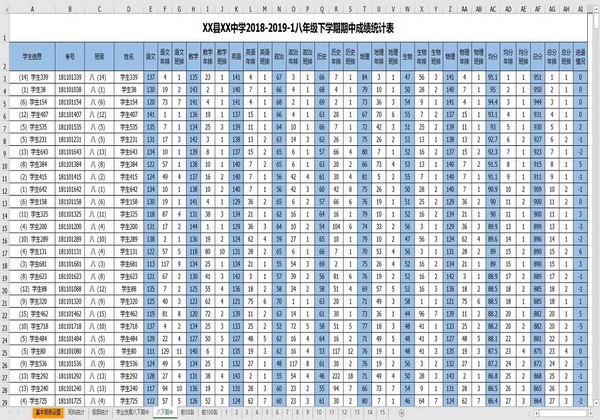Click the 政治 score header cell
The width and height of the screenshot is (600, 420).
[x=279, y=57]
